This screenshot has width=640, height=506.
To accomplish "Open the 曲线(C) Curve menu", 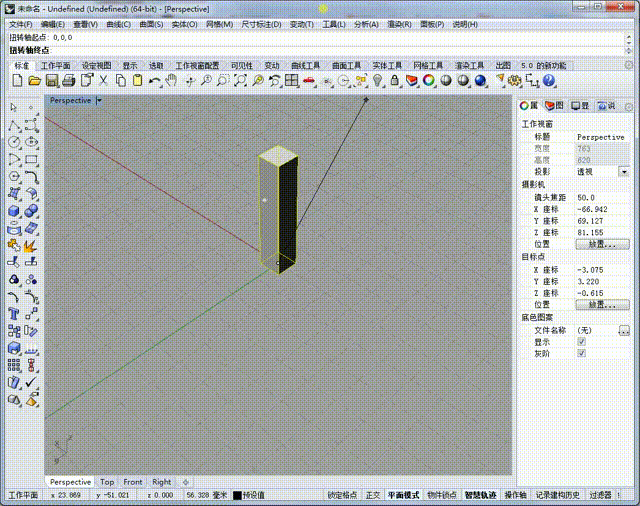I will [x=118, y=24].
